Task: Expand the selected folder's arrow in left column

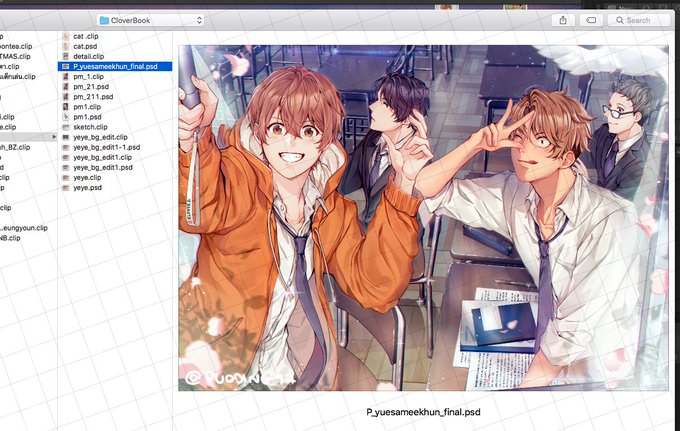Action: [54, 137]
